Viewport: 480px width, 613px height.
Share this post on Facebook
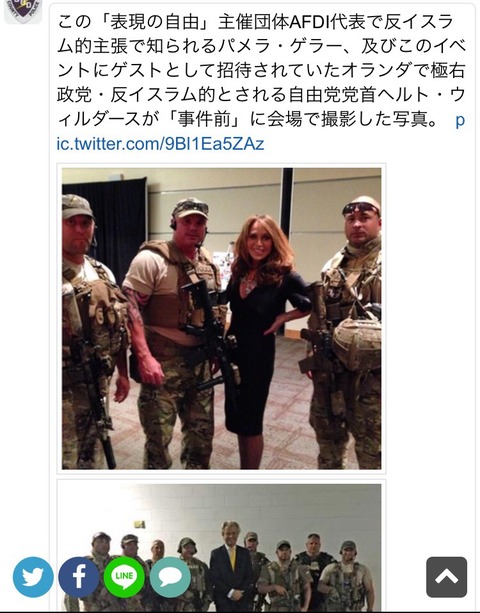79,577
